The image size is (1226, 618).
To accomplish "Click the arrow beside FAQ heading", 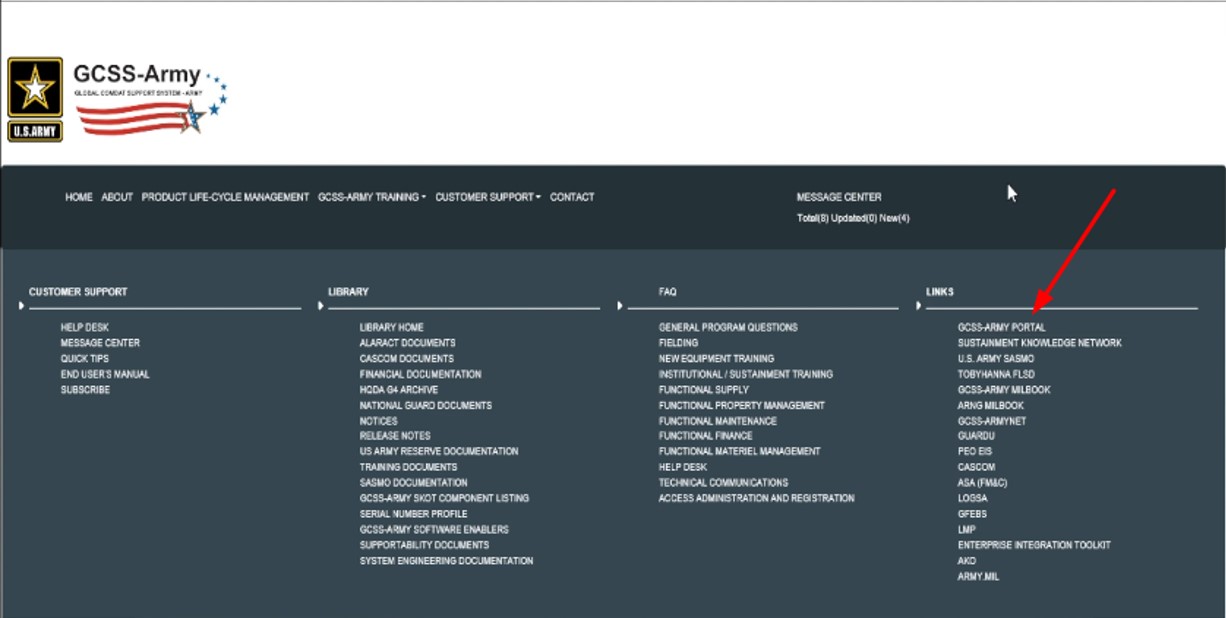I will (x=621, y=306).
